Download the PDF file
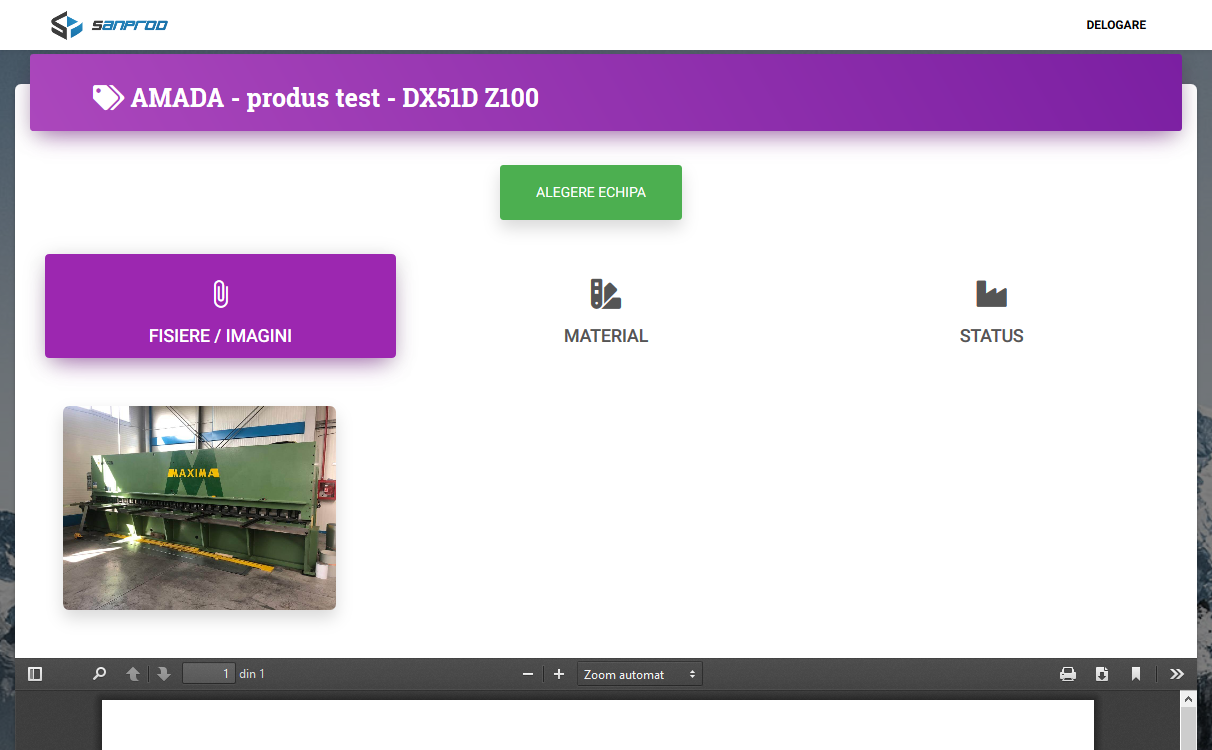This screenshot has height=750, width=1212. point(1102,674)
